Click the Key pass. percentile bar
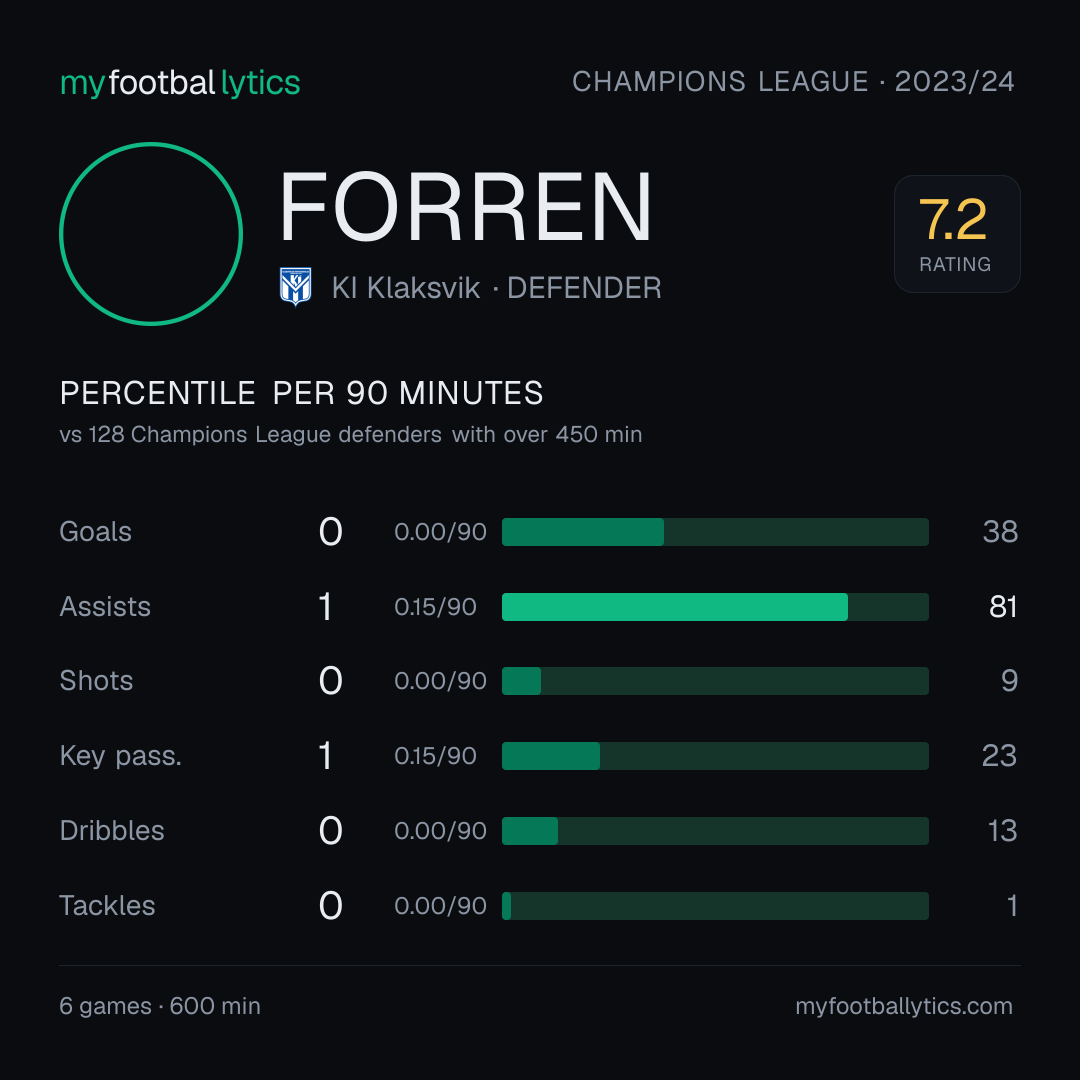1080x1080 pixels. tap(715, 756)
